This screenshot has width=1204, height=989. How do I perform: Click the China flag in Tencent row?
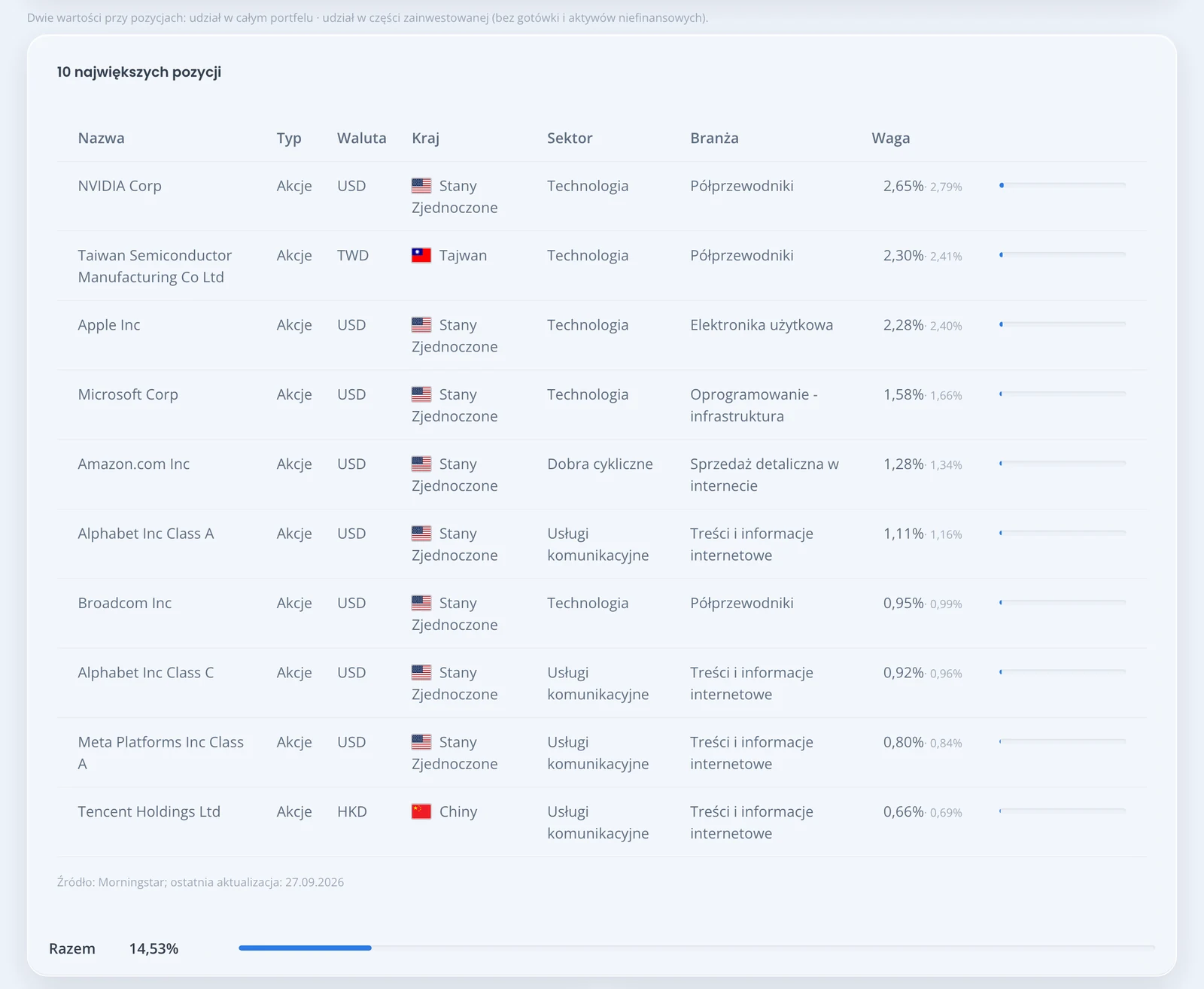tap(421, 811)
